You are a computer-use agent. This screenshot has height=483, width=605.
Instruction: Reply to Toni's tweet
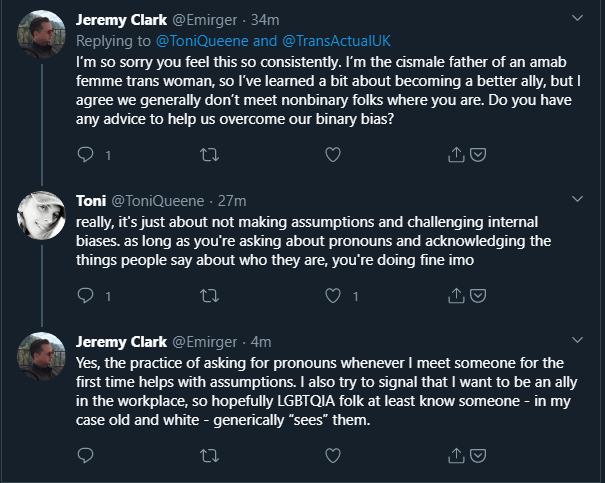(x=85, y=295)
